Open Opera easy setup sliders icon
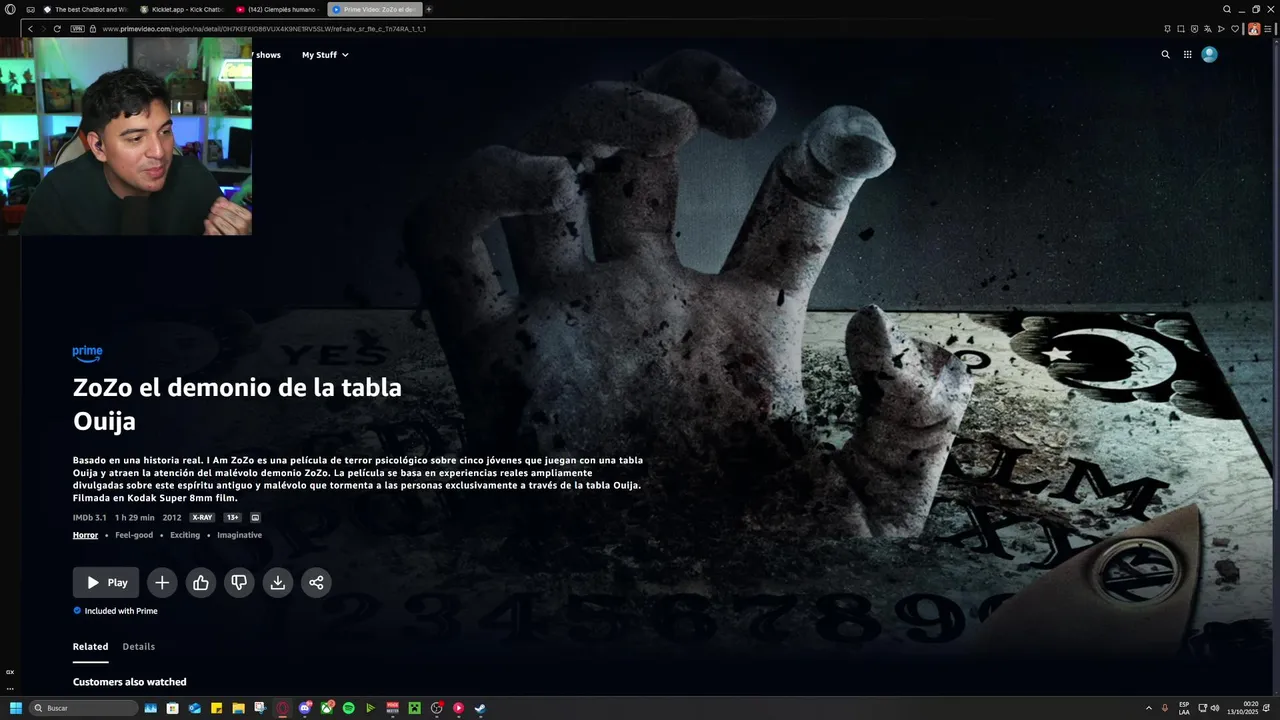 1268,29
